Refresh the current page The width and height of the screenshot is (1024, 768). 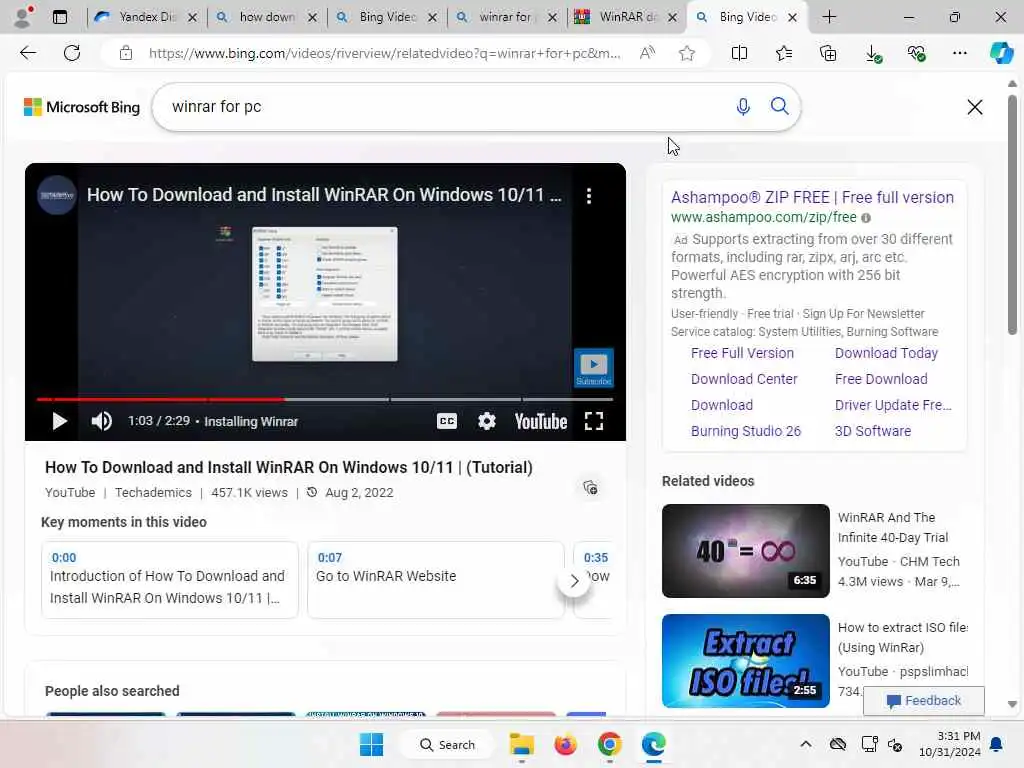pyautogui.click(x=72, y=53)
